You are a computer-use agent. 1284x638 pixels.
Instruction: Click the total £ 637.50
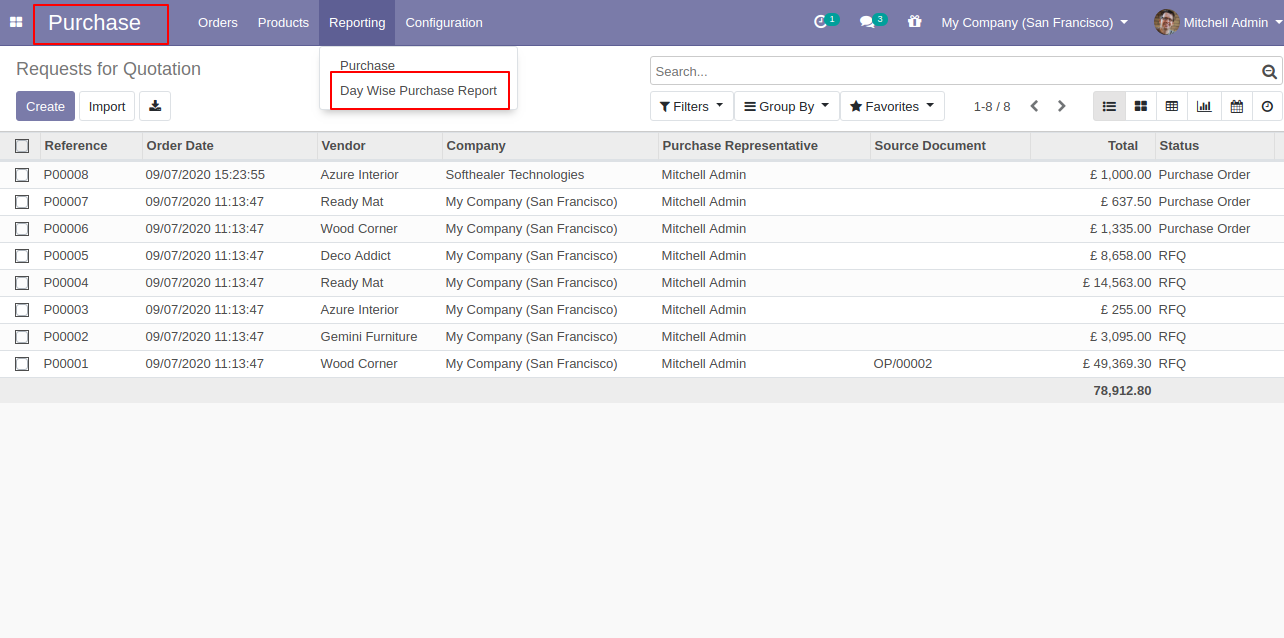click(x=1126, y=202)
